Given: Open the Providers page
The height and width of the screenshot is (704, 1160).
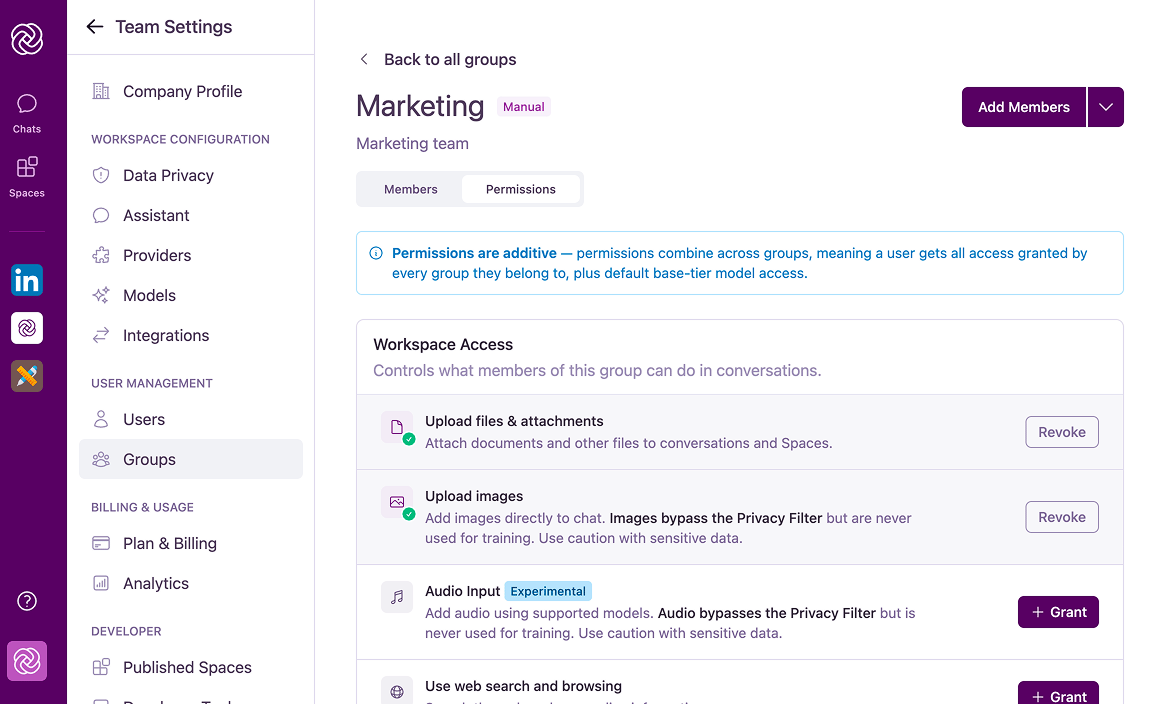Looking at the screenshot, I should point(191,255).
